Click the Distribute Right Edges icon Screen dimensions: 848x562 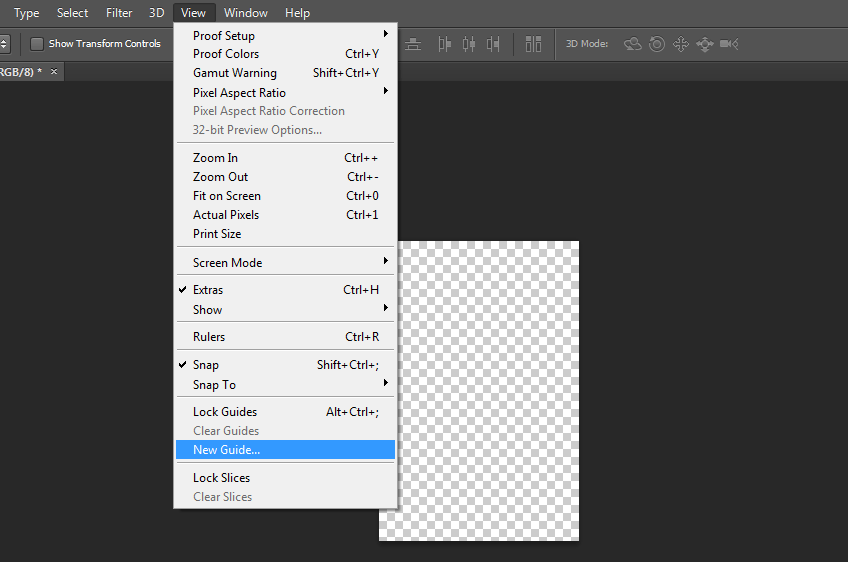[493, 44]
